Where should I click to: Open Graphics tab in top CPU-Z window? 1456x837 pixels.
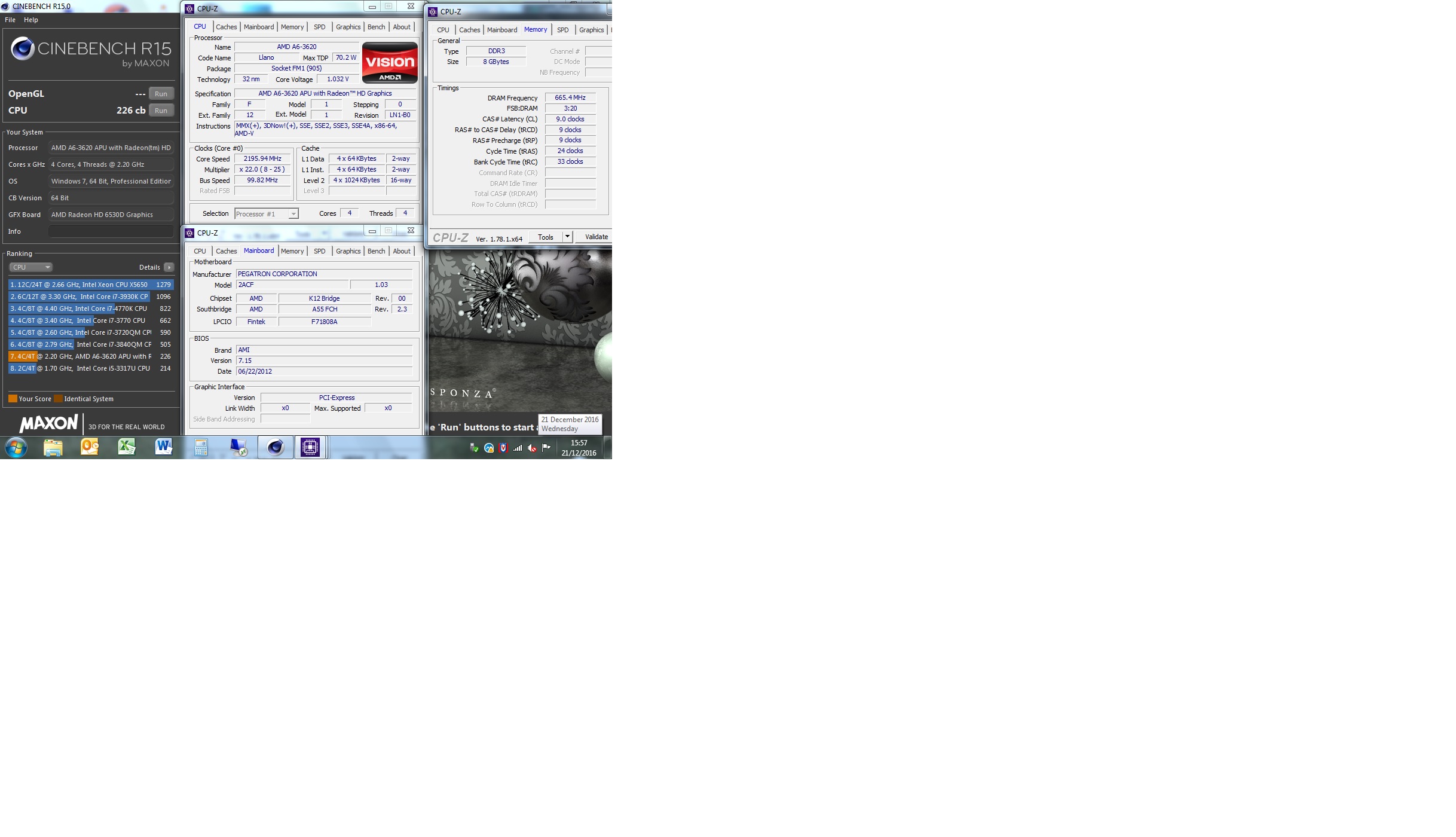click(348, 27)
